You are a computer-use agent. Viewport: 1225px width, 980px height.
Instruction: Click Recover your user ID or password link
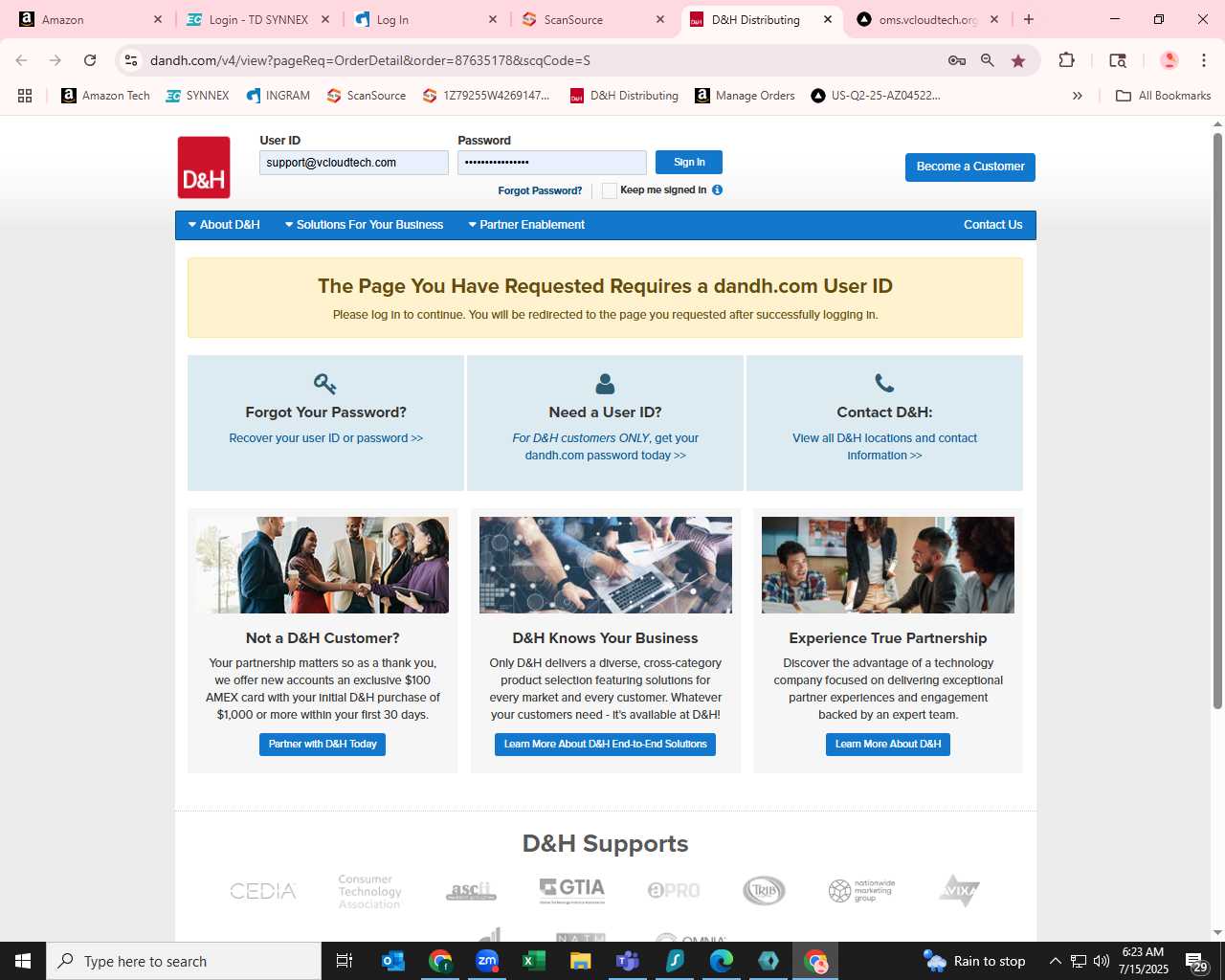(325, 438)
